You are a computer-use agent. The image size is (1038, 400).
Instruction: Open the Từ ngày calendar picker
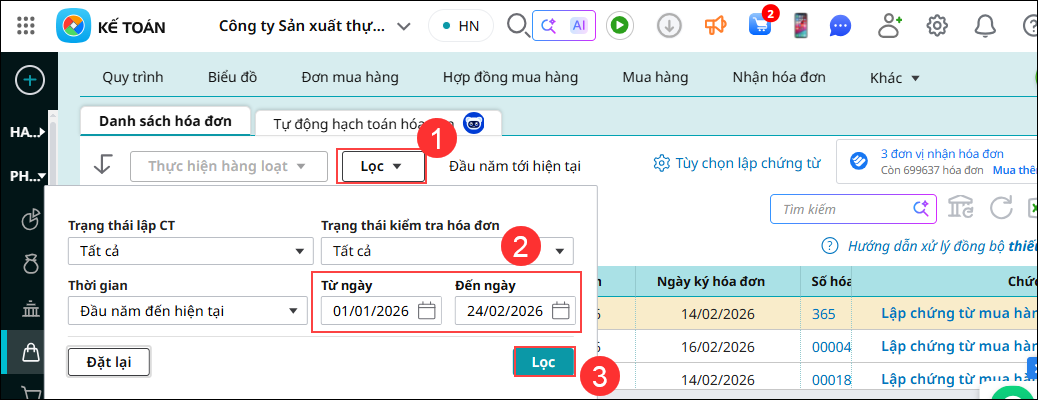pos(427,311)
